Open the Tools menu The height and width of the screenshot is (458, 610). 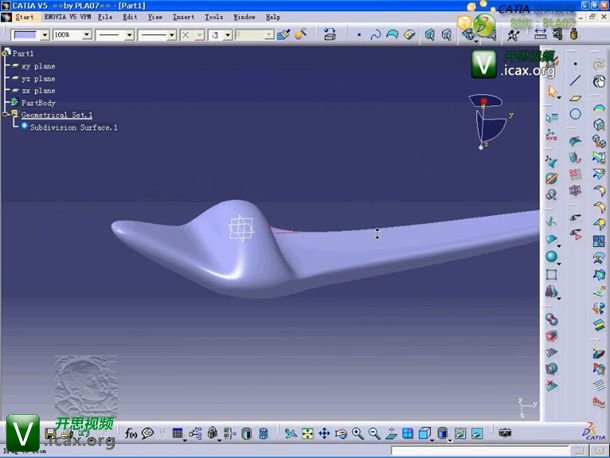point(214,17)
